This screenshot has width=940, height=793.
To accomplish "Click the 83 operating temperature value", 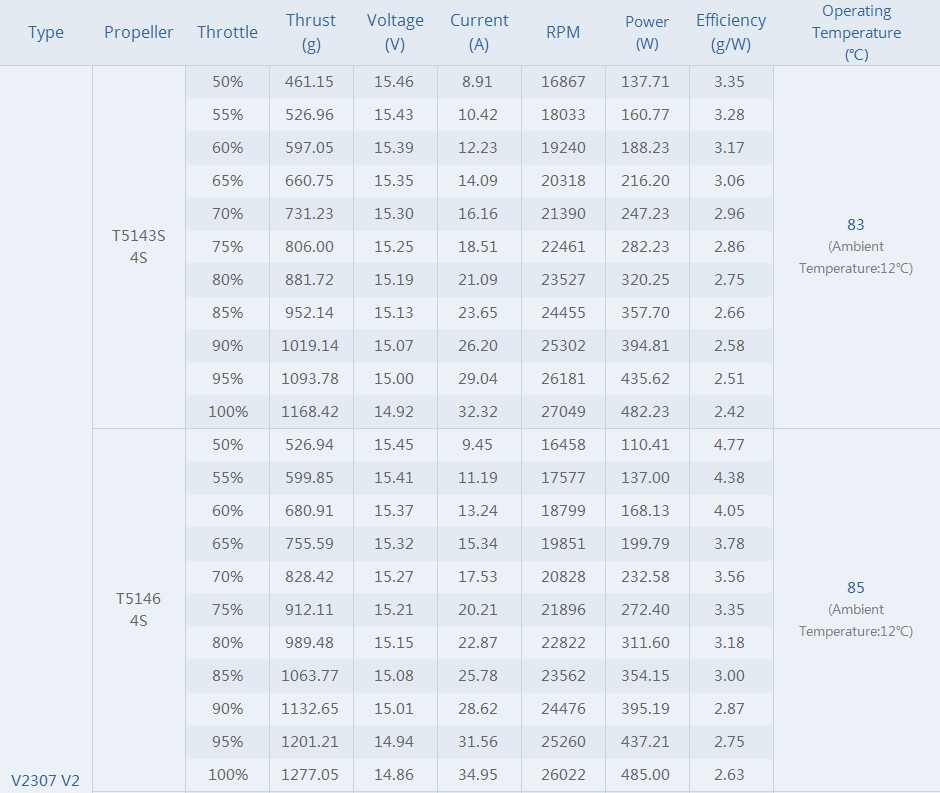I will click(x=855, y=225).
